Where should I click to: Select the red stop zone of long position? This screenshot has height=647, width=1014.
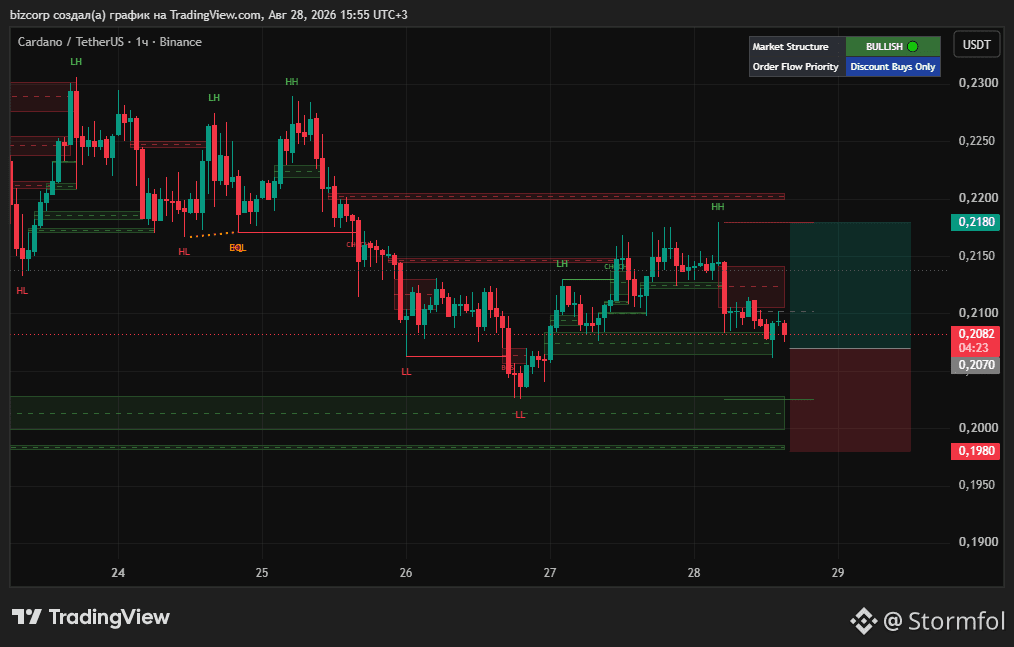click(850, 400)
